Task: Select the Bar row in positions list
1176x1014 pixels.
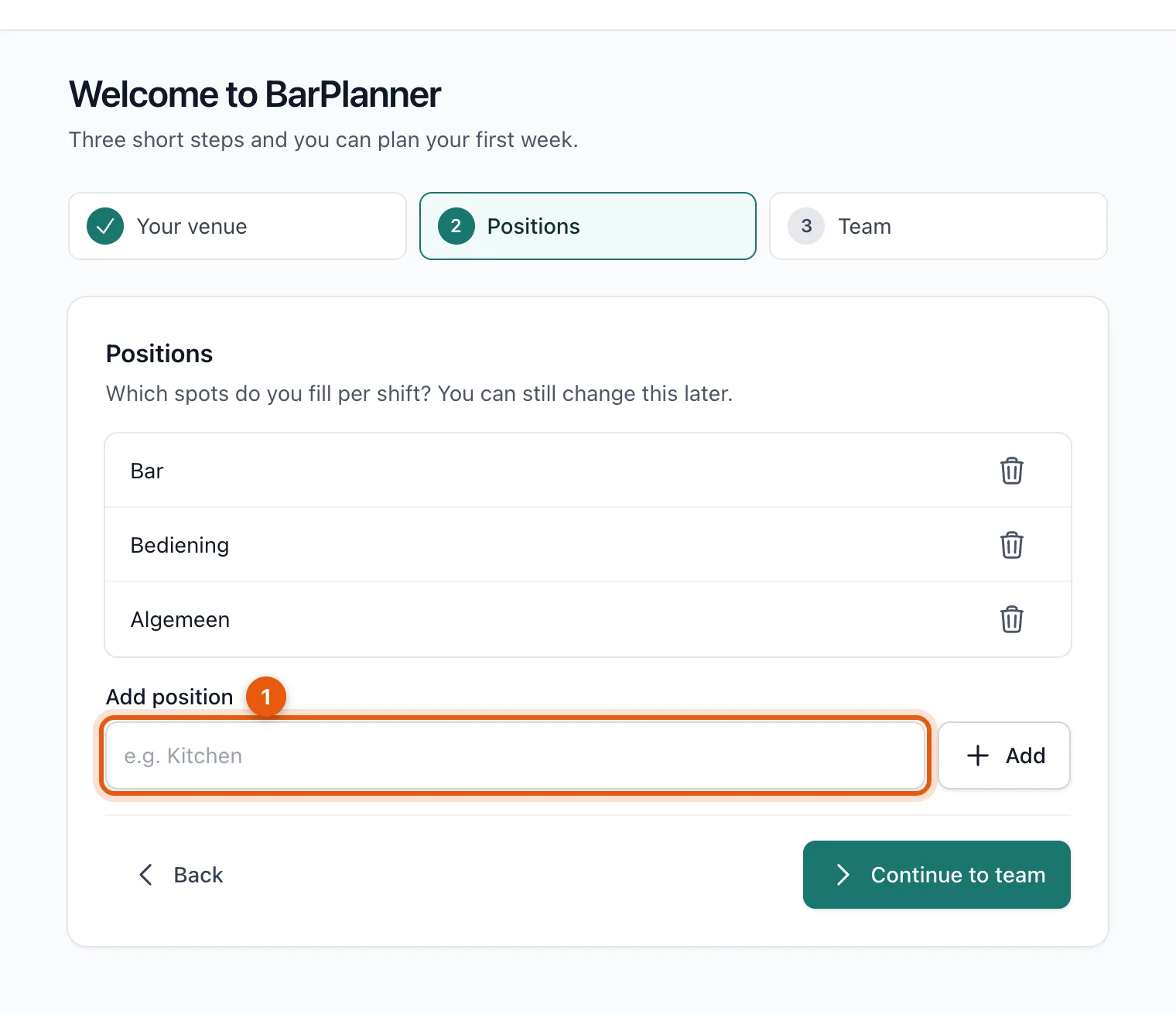Action: tap(588, 471)
